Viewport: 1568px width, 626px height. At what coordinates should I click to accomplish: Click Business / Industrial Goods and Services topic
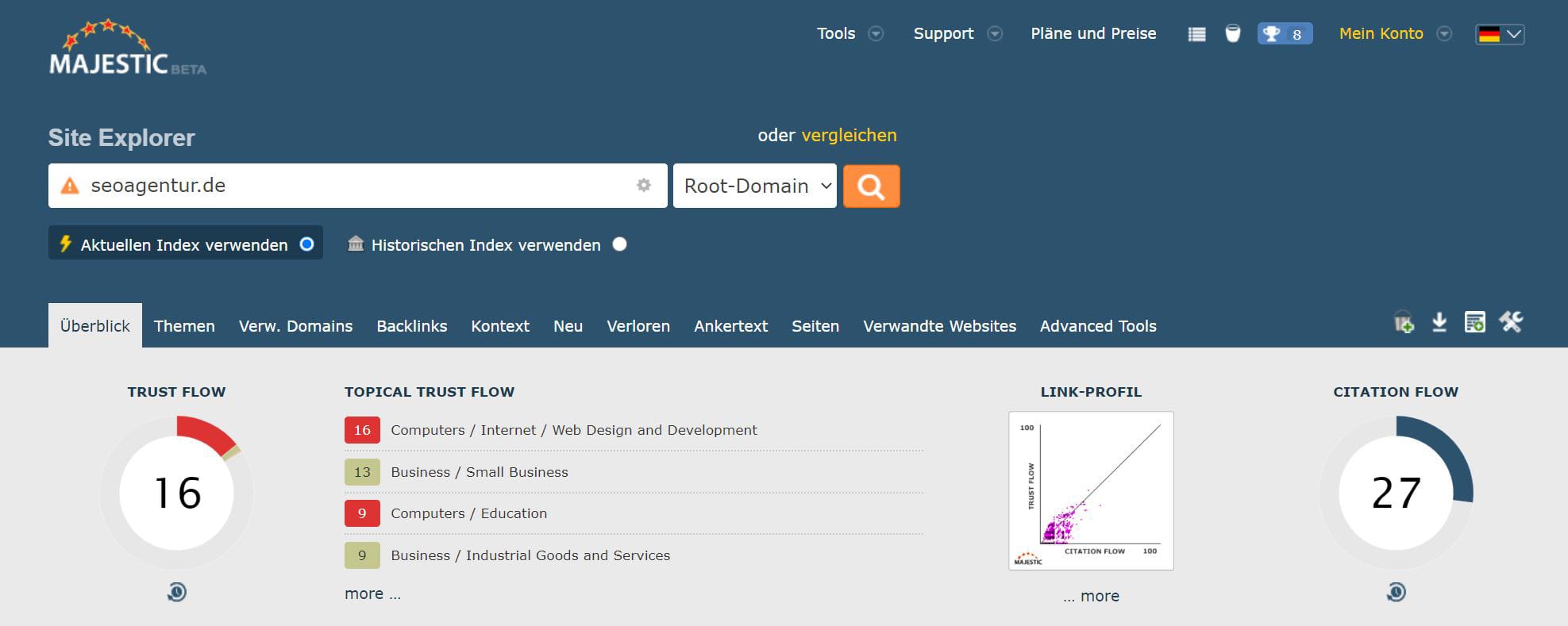(x=530, y=555)
